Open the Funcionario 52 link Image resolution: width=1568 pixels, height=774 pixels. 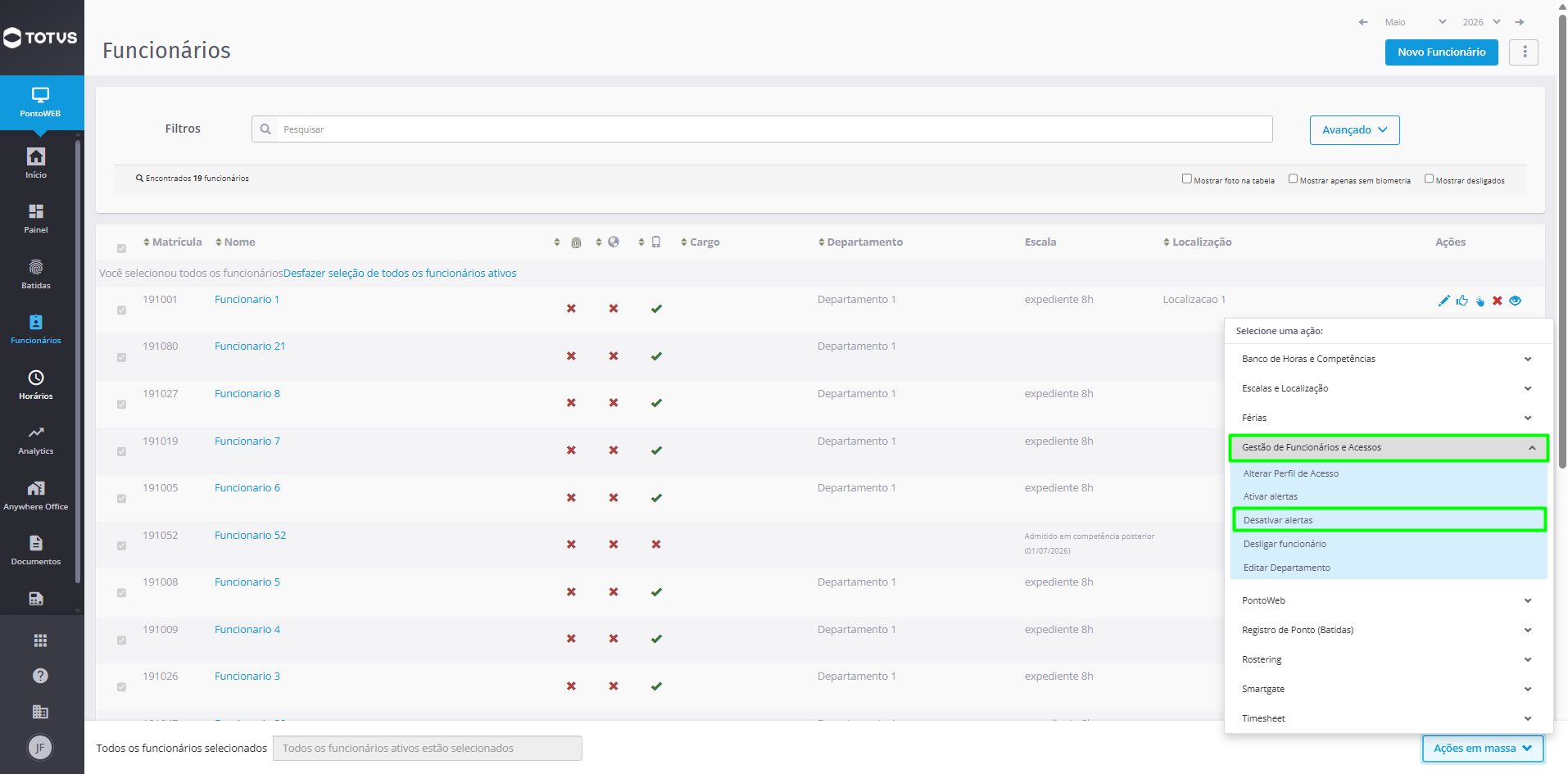250,535
